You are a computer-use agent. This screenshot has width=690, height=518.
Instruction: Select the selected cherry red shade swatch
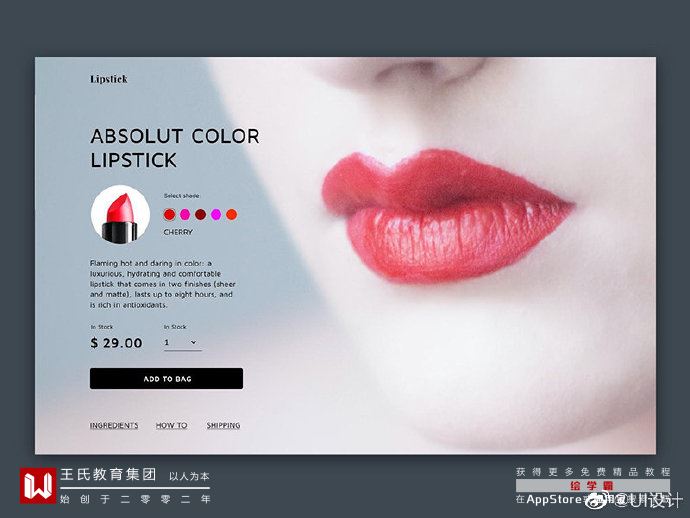click(169, 214)
